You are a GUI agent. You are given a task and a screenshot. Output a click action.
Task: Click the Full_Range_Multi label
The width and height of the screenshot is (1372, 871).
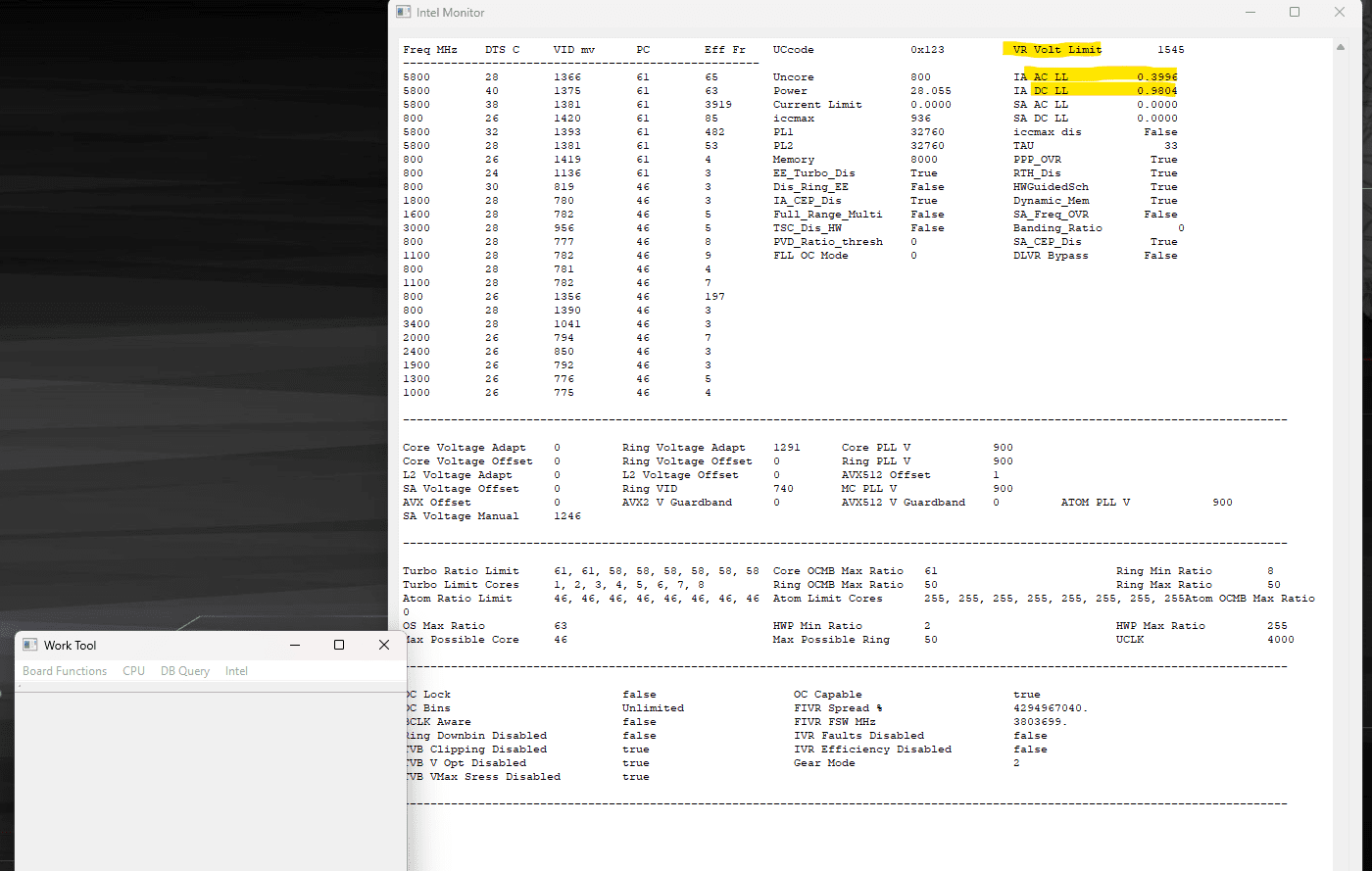[828, 214]
